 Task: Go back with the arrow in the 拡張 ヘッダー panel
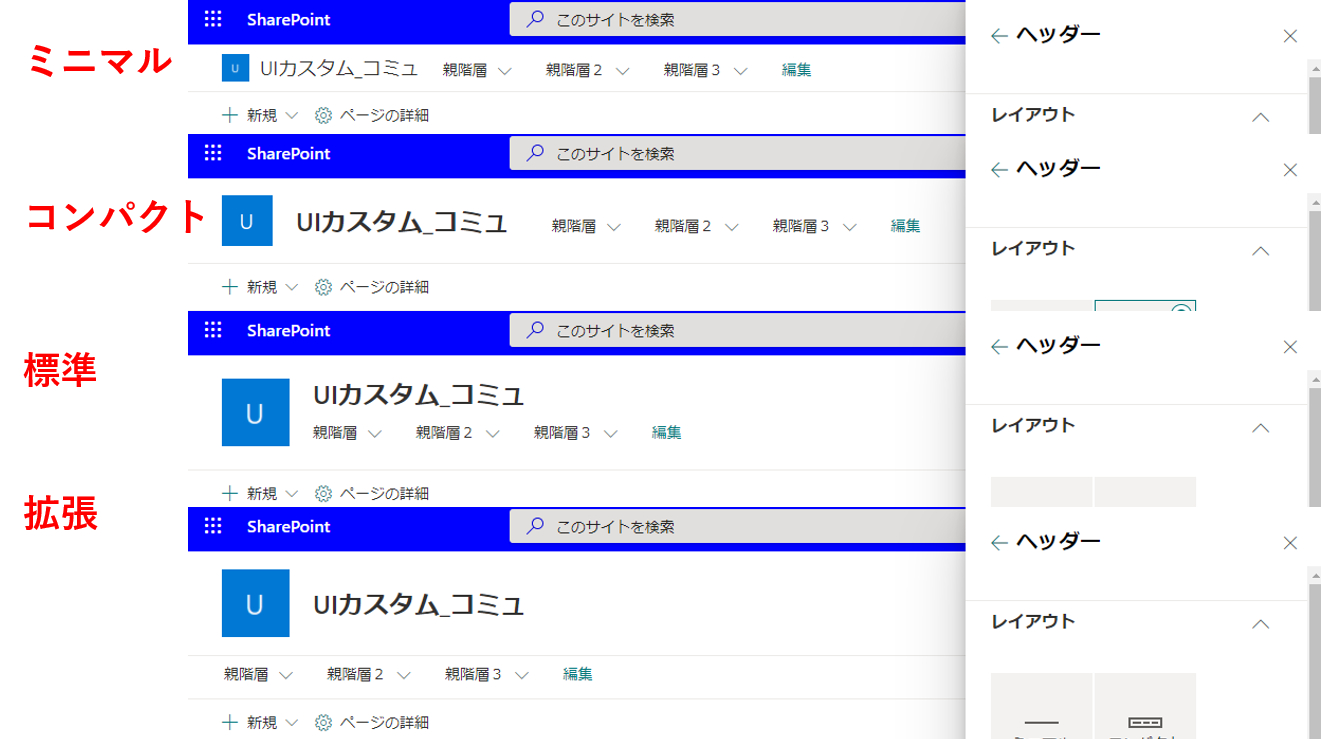[998, 543]
